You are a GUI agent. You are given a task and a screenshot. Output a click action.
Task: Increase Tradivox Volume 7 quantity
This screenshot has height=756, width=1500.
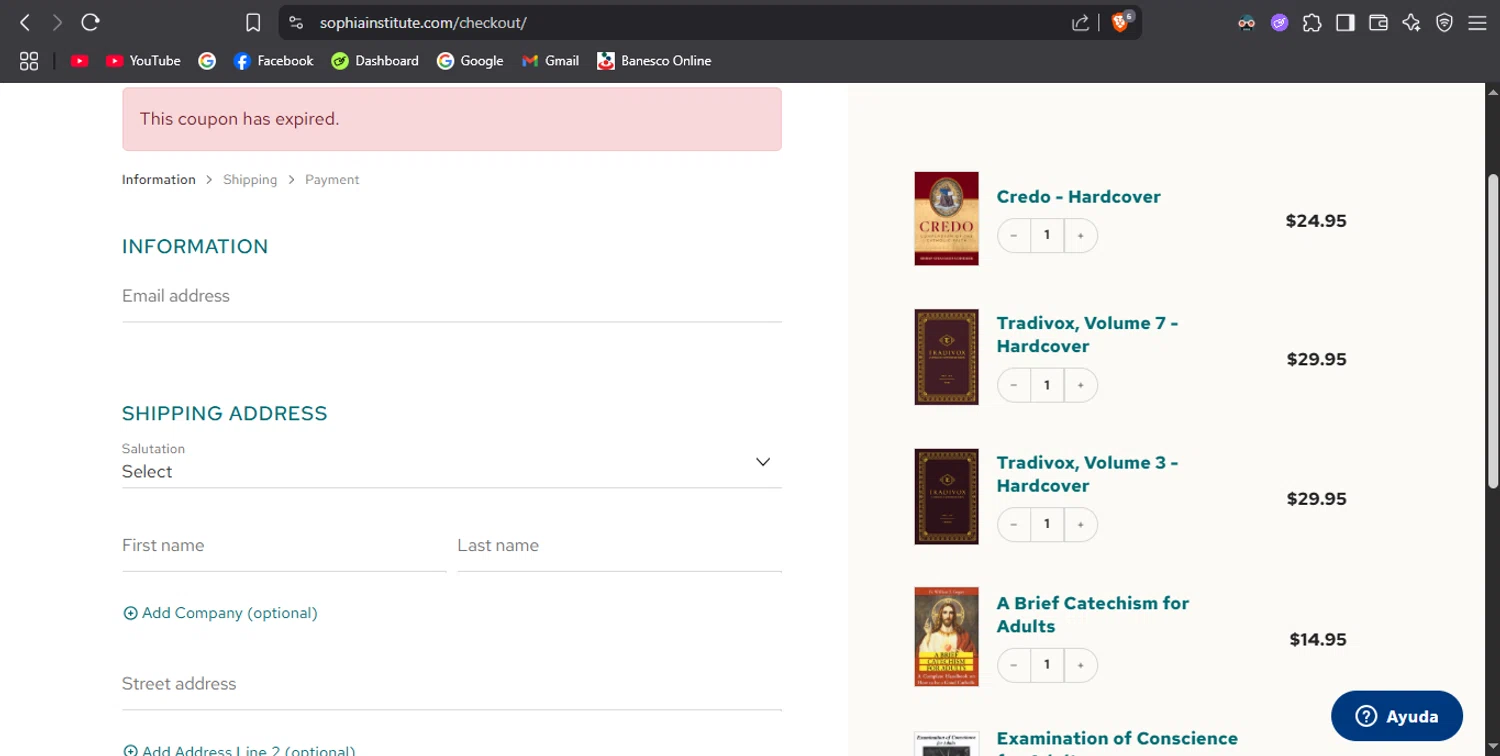[1081, 385]
